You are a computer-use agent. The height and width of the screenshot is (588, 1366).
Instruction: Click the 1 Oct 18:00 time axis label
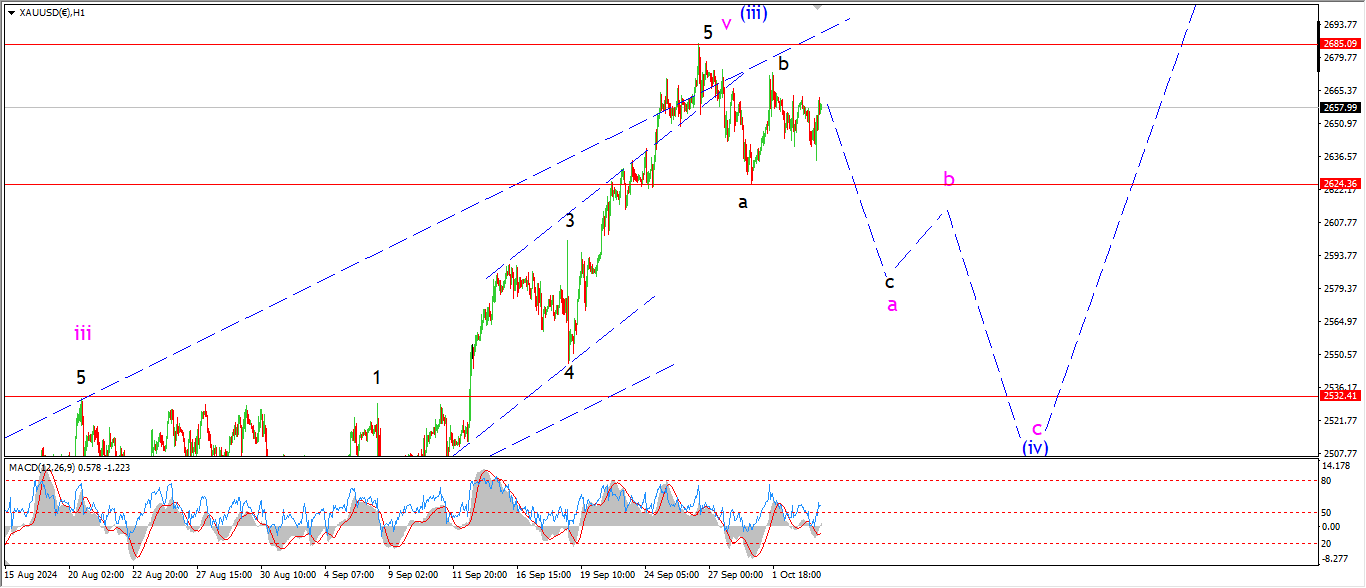(x=797, y=576)
